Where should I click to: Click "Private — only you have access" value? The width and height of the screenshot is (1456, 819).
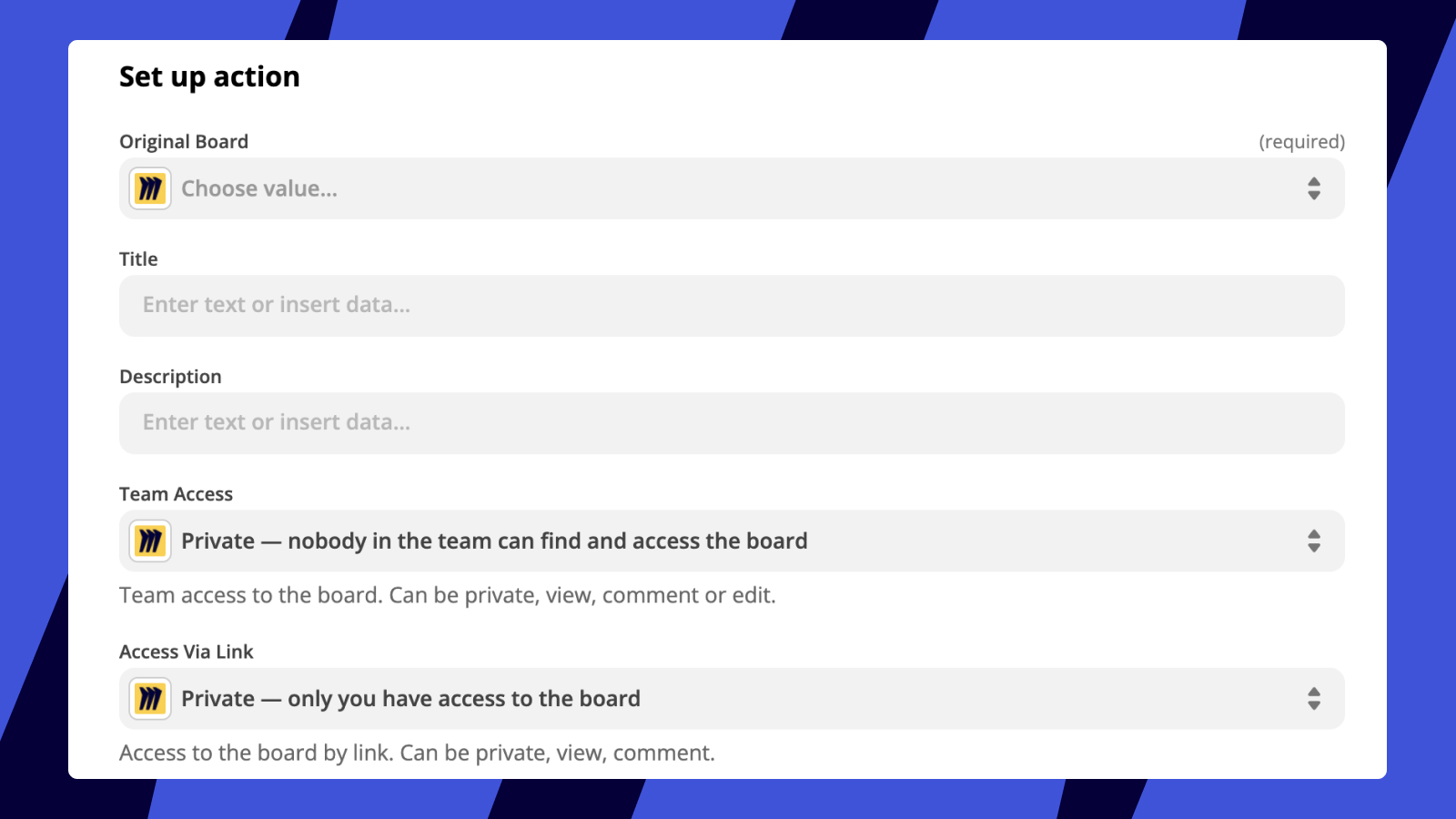pos(410,699)
